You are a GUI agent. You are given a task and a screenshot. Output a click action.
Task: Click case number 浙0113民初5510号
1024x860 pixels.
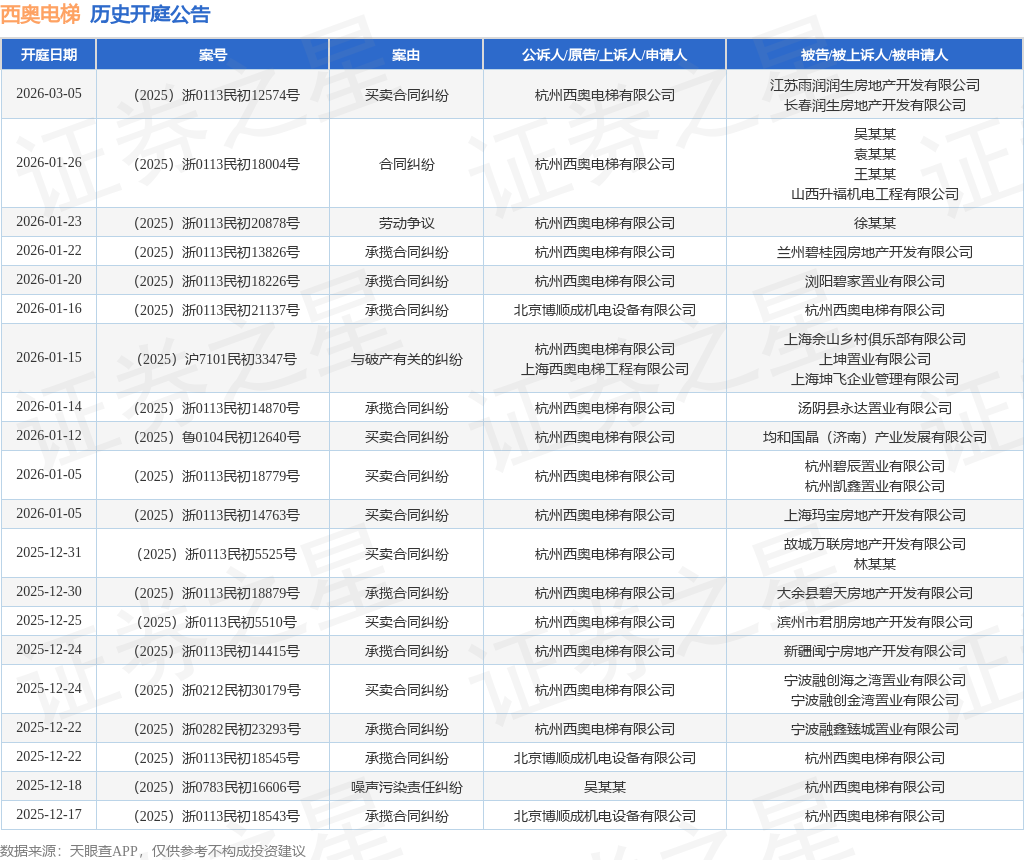point(216,622)
